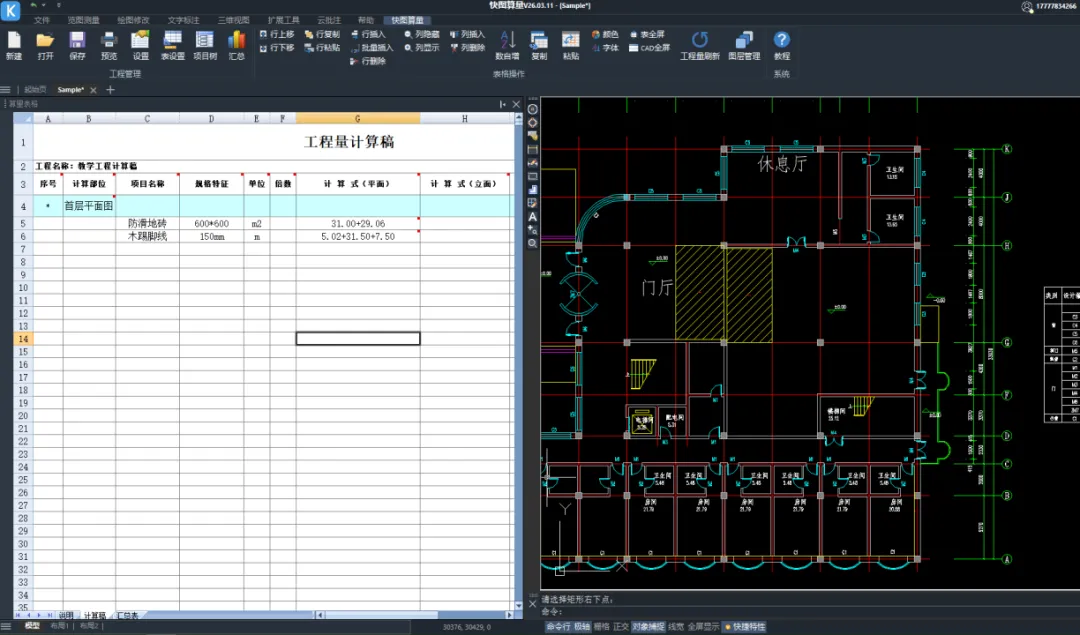Open a file with the 打开 icon
The width and height of the screenshot is (1080, 635).
coord(45,45)
